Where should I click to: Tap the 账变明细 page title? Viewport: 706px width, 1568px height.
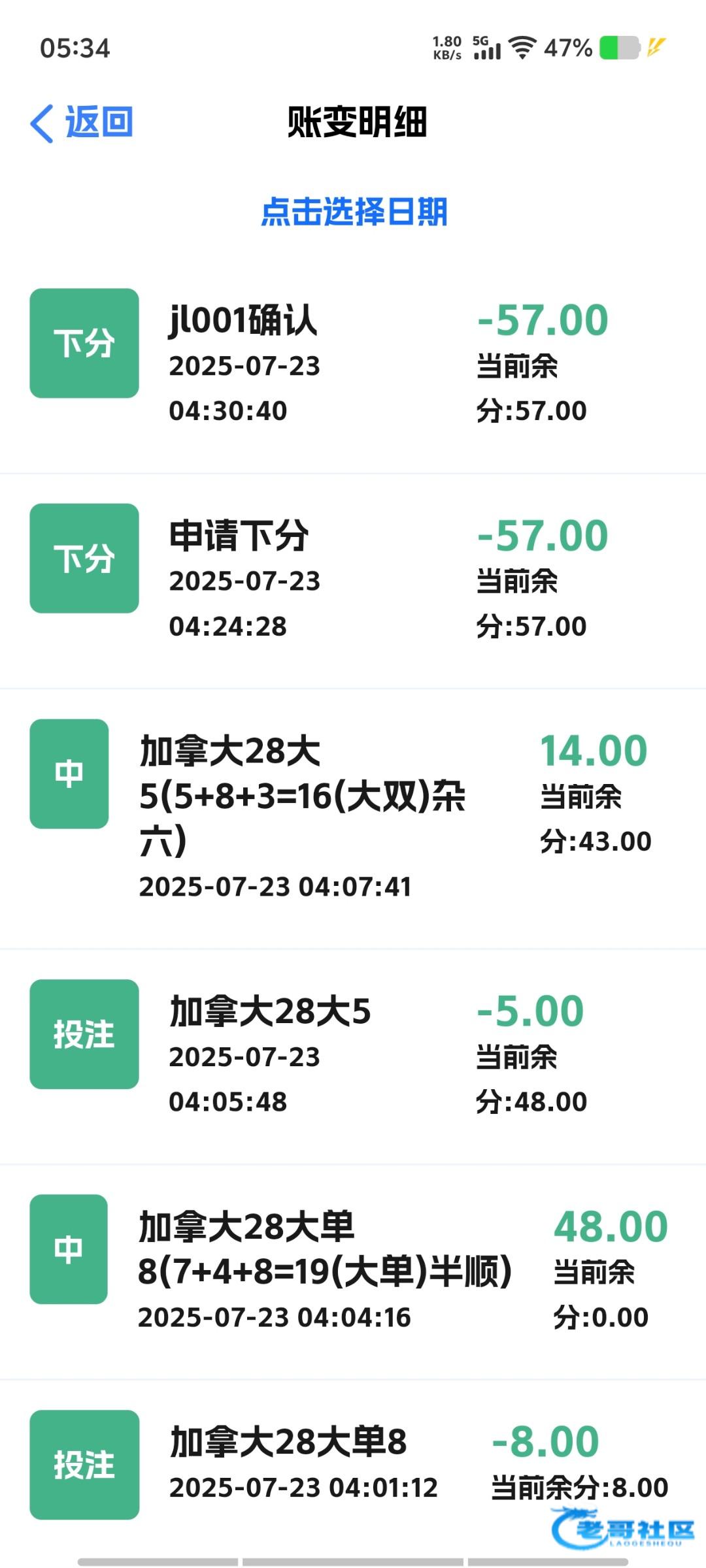(x=357, y=122)
